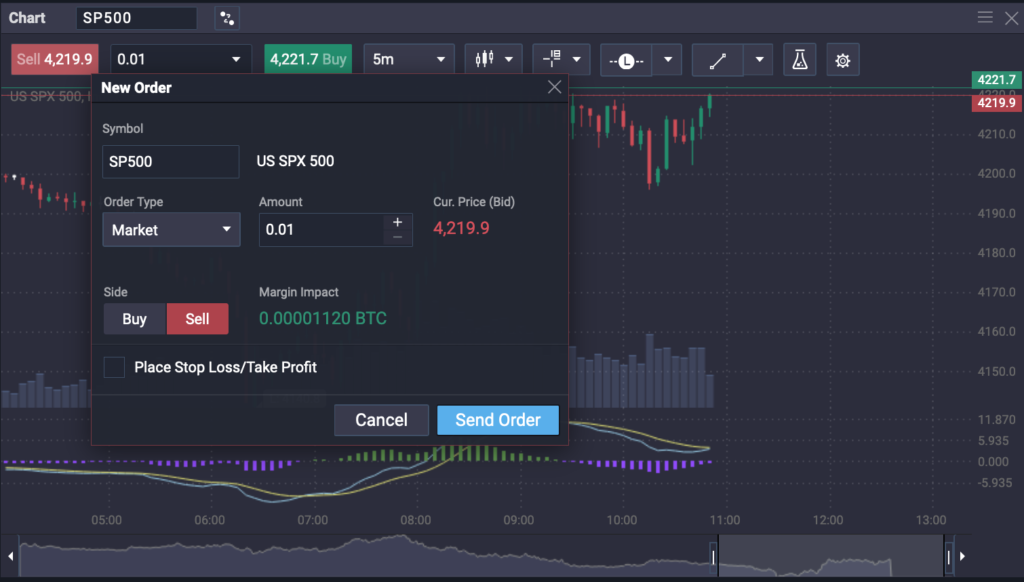
Task: Open the hamburger menu at top right
Action: 985,17
